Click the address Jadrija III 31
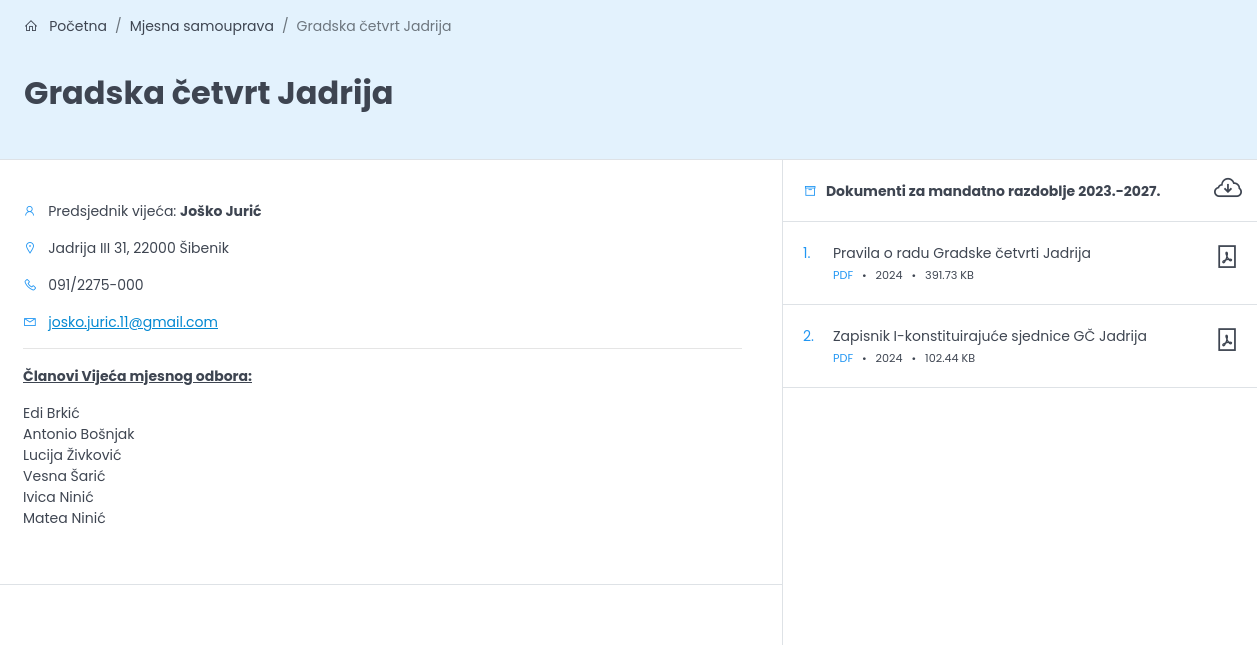This screenshot has width=1257, height=645. pos(138,248)
